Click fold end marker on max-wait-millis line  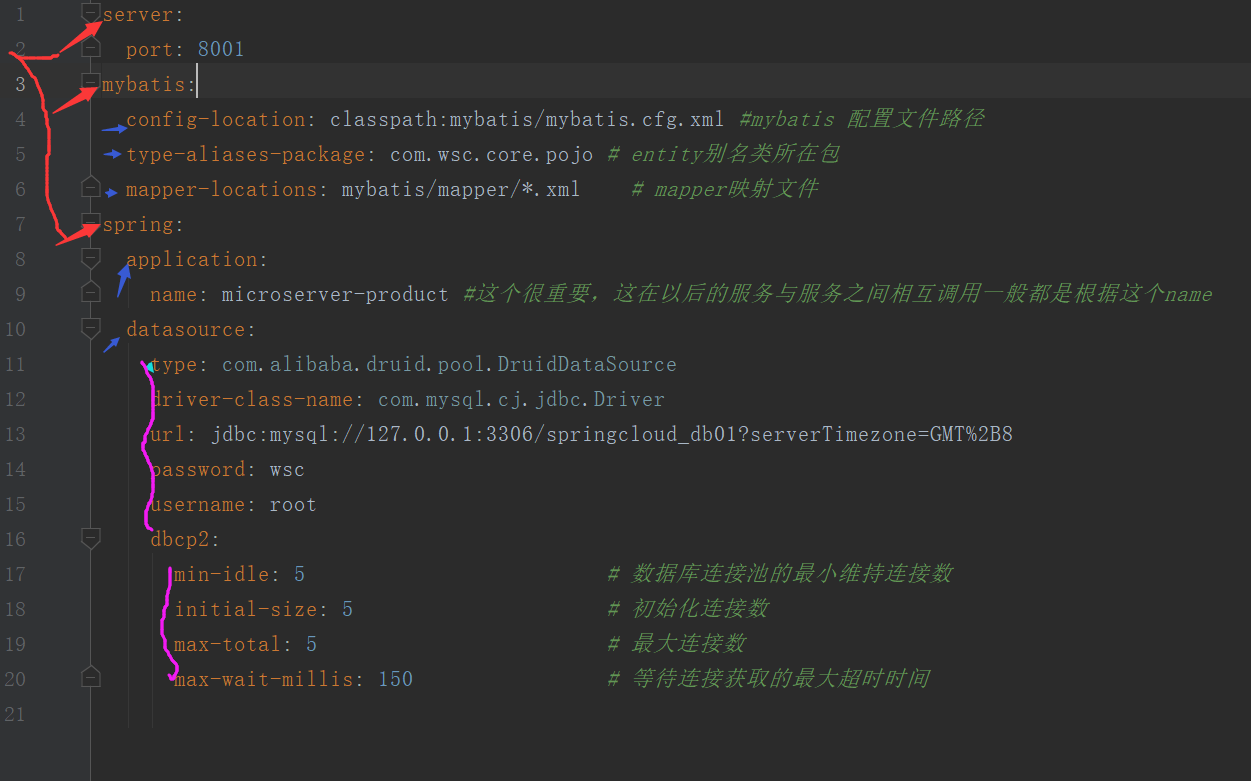point(91,677)
